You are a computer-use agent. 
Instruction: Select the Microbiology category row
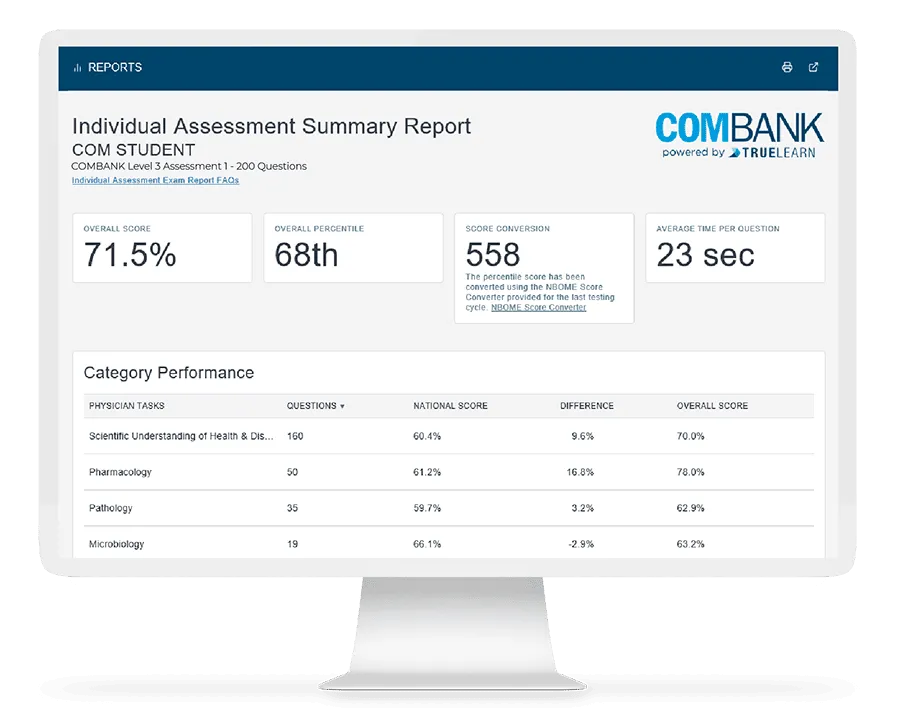[116, 544]
